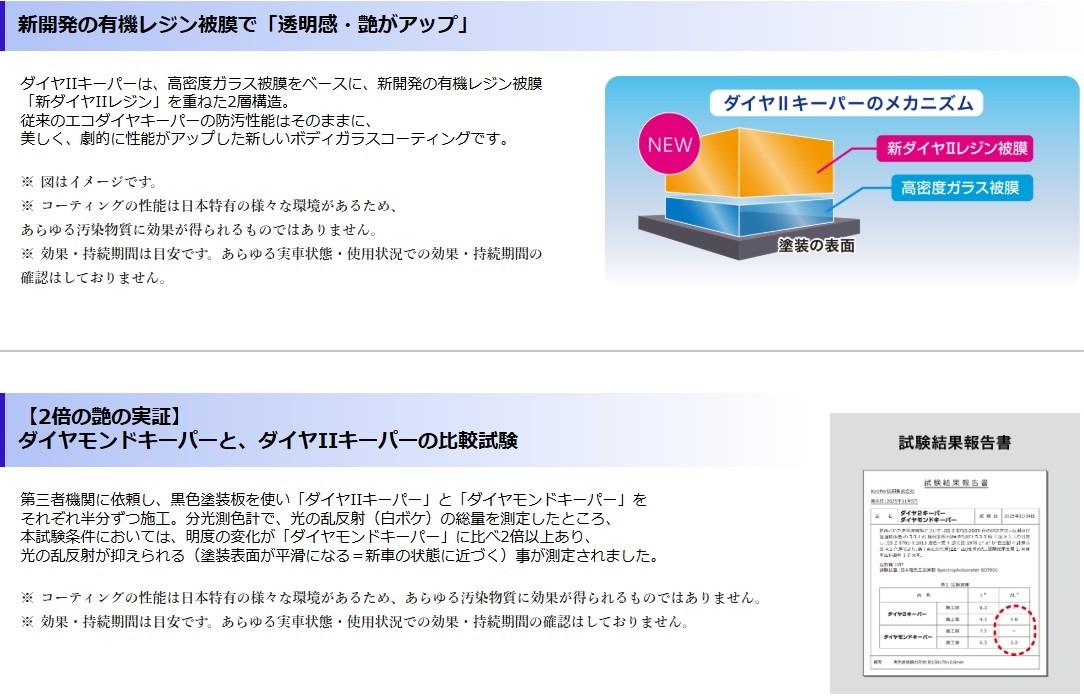Click the blue label 高密度ガラス被膜
The height and width of the screenshot is (697, 1084).
[x=960, y=187]
